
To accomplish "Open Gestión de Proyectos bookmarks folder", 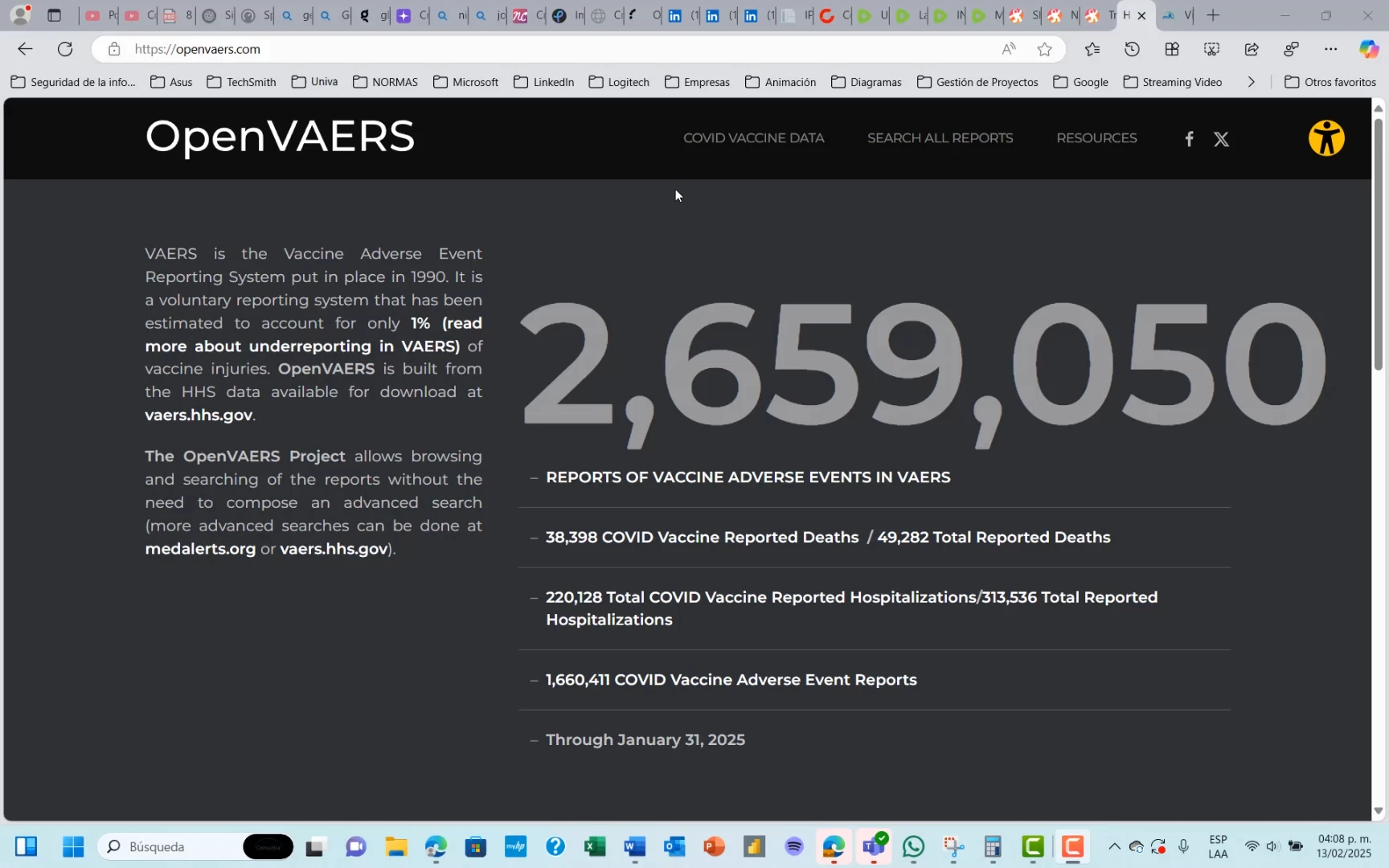I will (x=977, y=82).
